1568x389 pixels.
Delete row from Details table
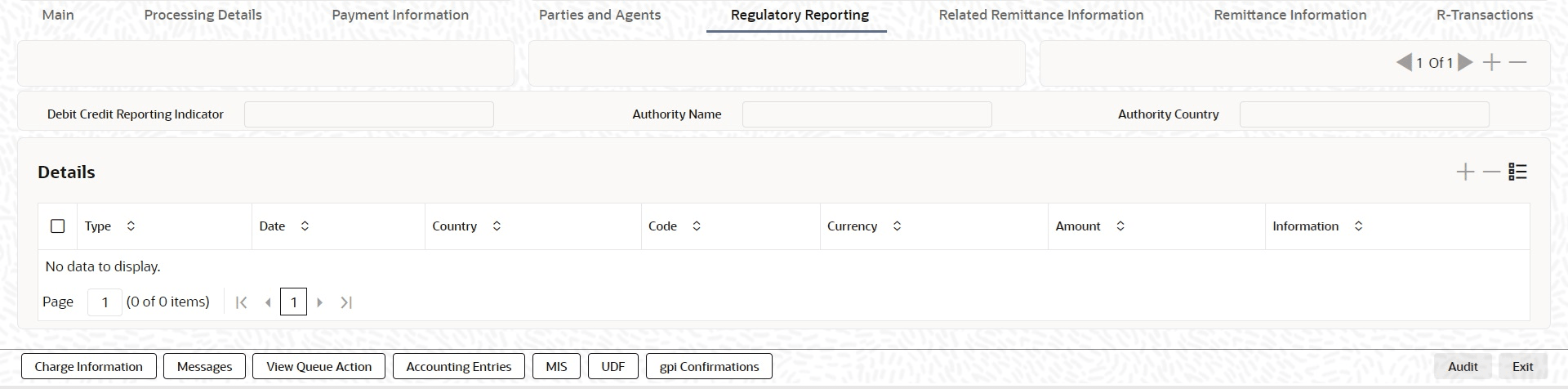1491,172
